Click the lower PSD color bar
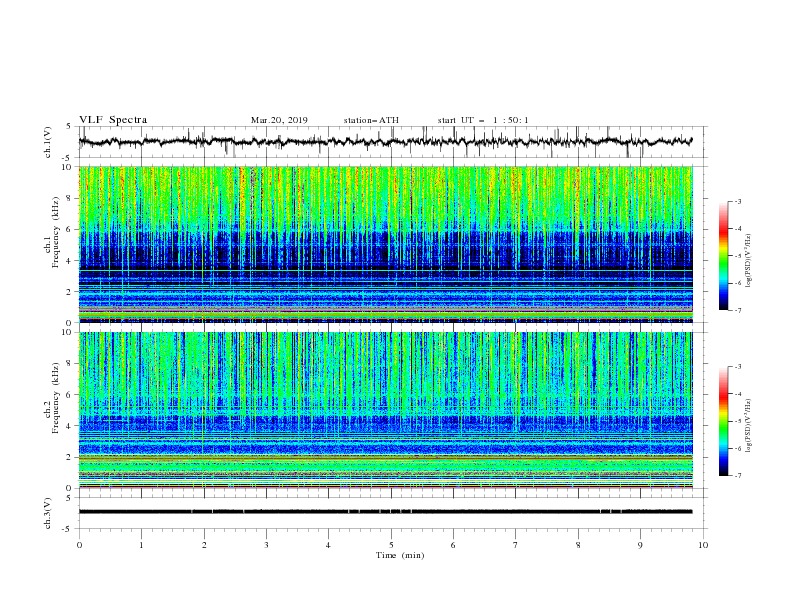This screenshot has height=612, width=792. tap(723, 421)
